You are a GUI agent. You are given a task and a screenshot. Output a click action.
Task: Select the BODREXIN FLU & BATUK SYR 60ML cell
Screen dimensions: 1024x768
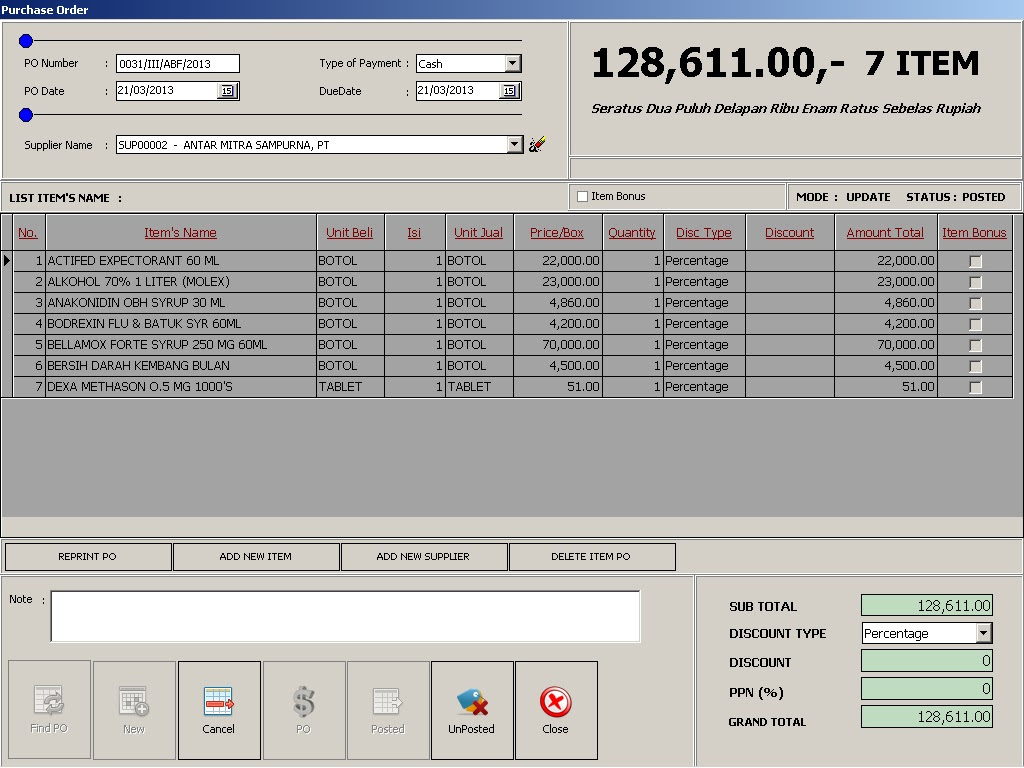point(181,324)
